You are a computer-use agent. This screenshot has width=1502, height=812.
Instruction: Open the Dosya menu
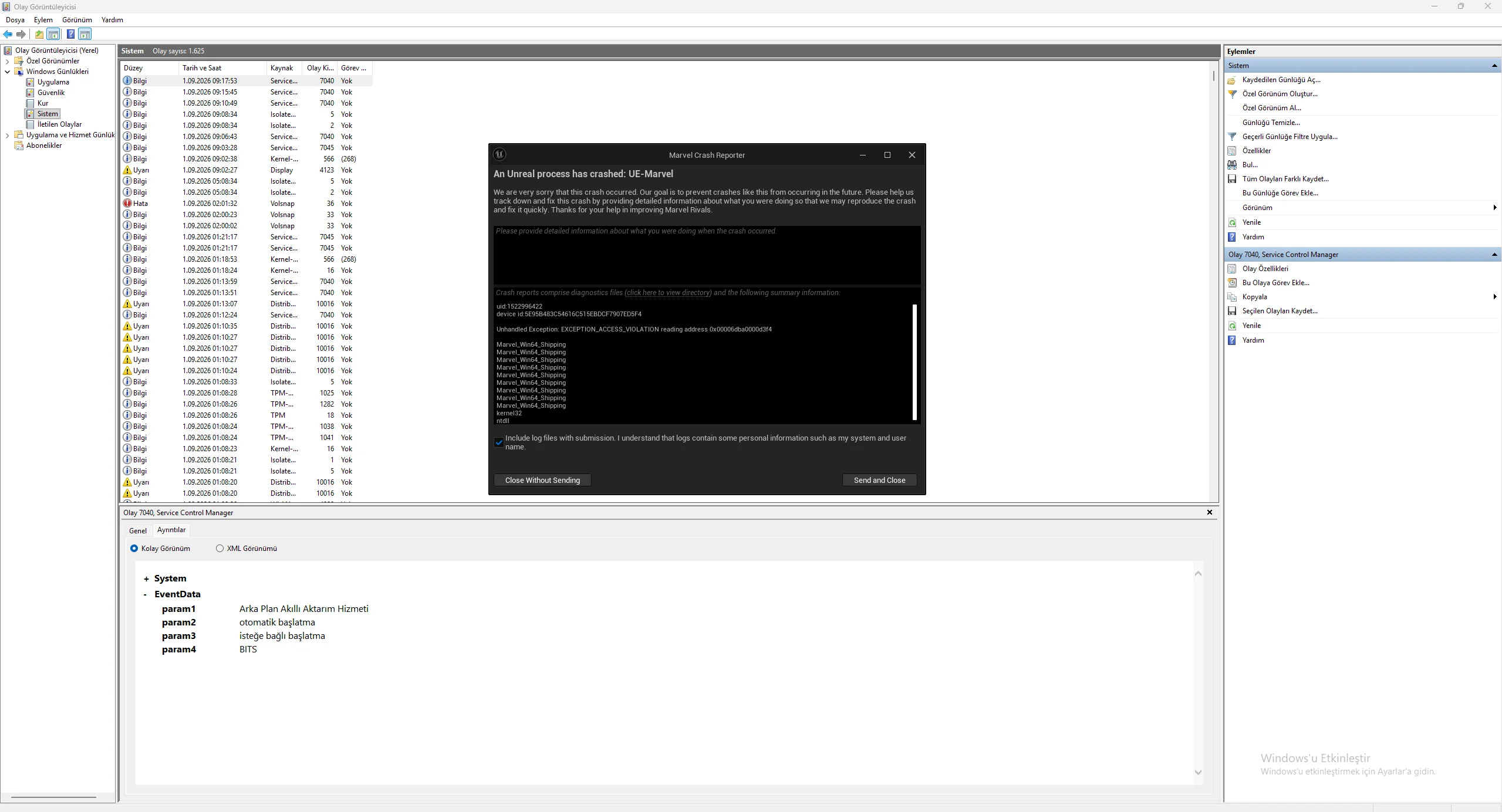pos(15,20)
